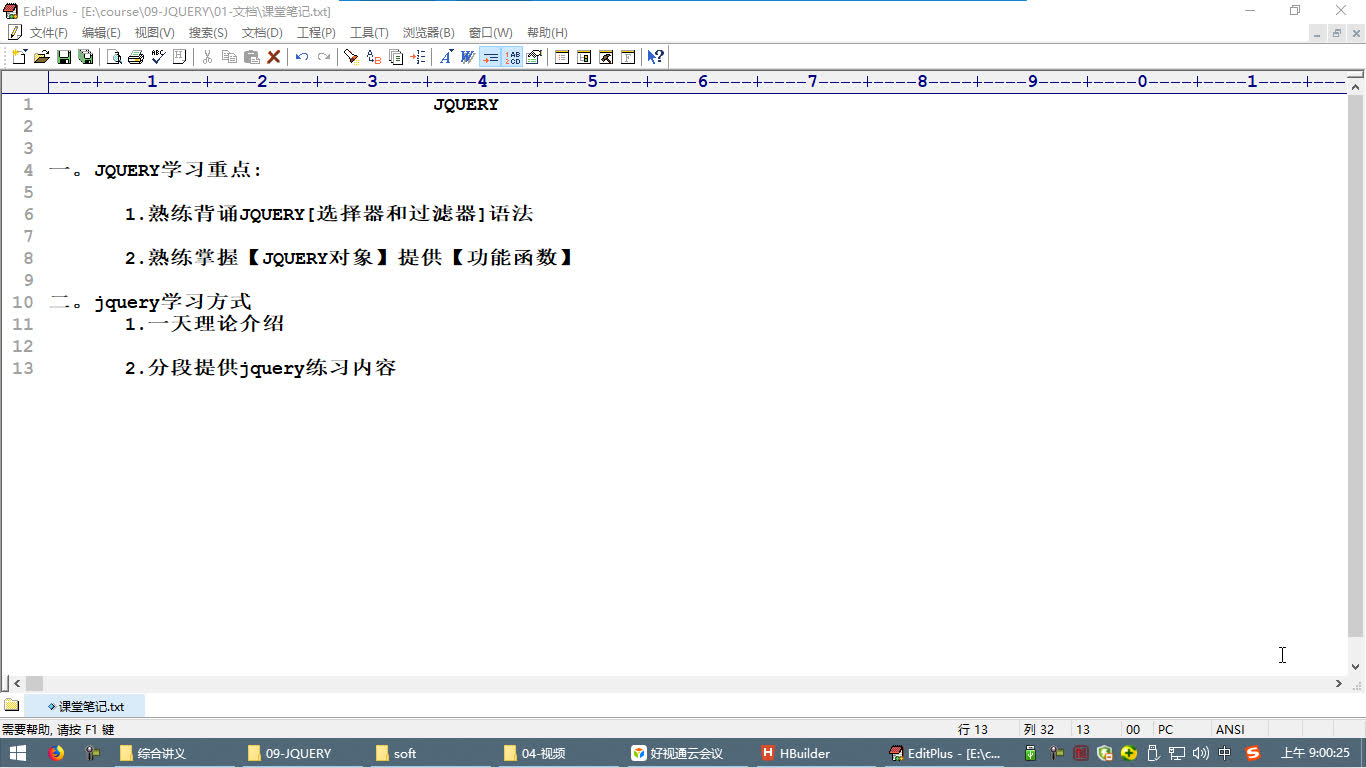The width and height of the screenshot is (1366, 768).
Task: Place cursor in line '一。JQUERY学习重点:'
Action: pos(155,170)
